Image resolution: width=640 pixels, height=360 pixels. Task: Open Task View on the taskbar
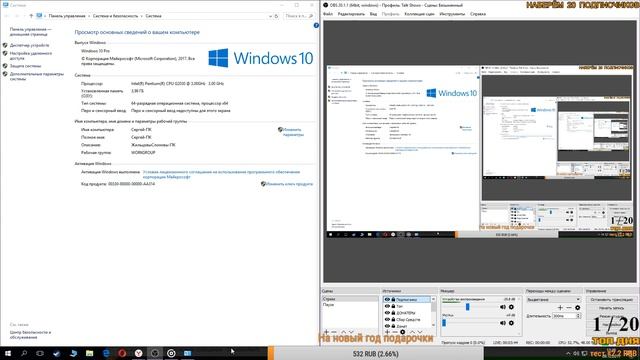[x=40, y=353]
